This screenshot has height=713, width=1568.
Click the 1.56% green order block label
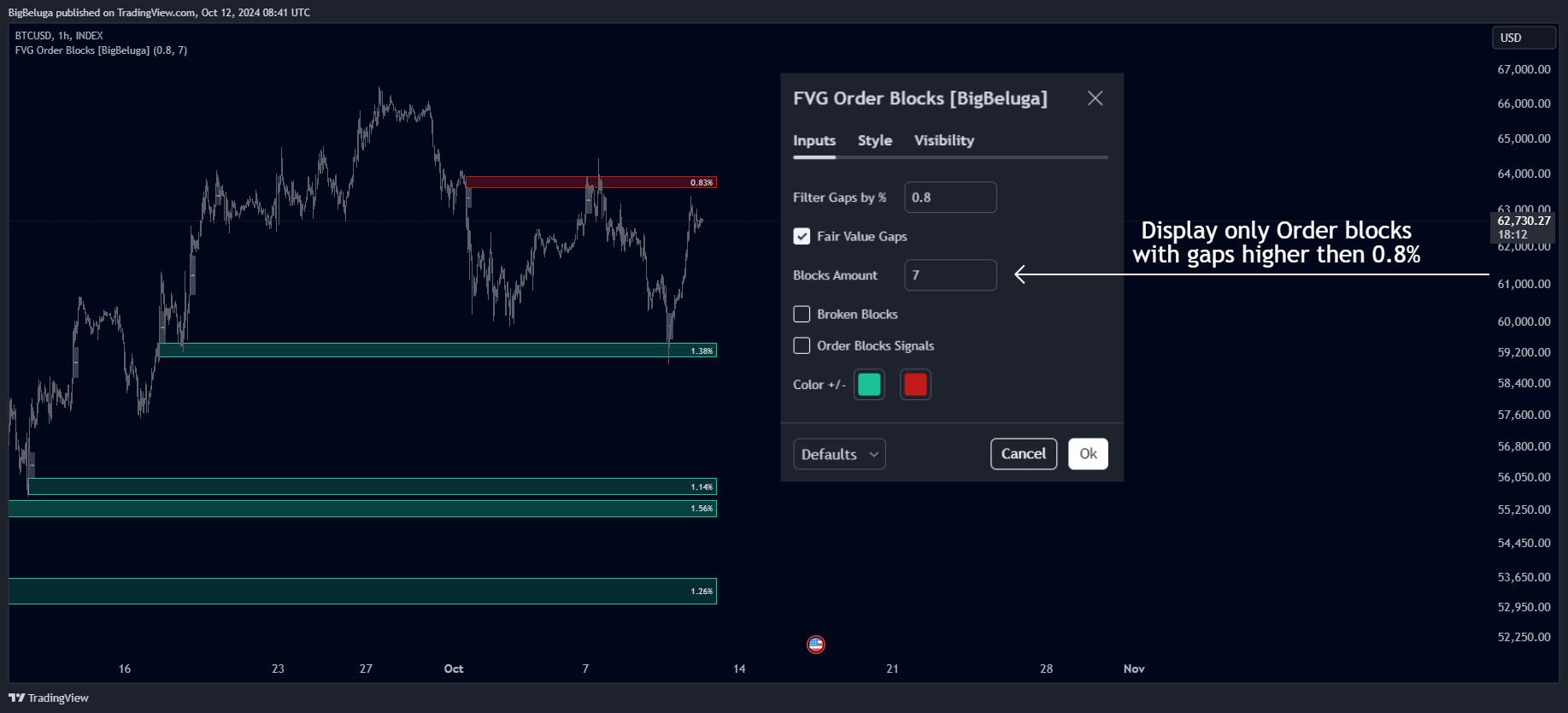[x=702, y=509]
